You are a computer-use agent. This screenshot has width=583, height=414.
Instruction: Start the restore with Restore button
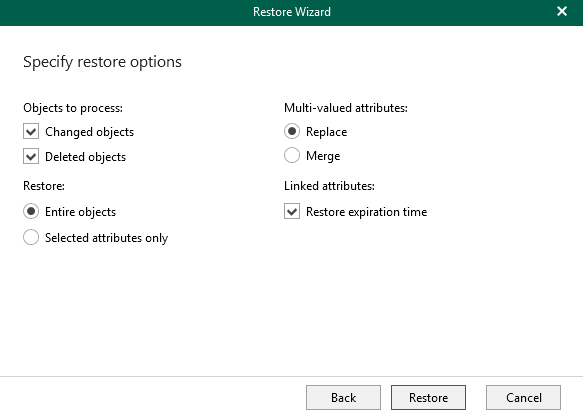[x=428, y=398]
